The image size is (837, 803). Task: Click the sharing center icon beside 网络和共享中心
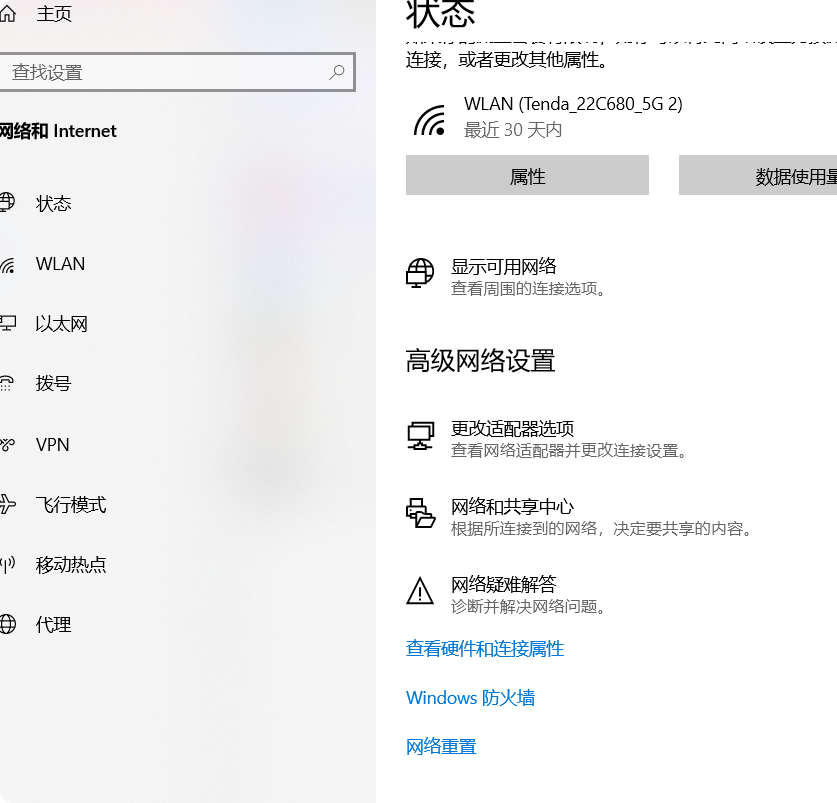pyautogui.click(x=420, y=513)
